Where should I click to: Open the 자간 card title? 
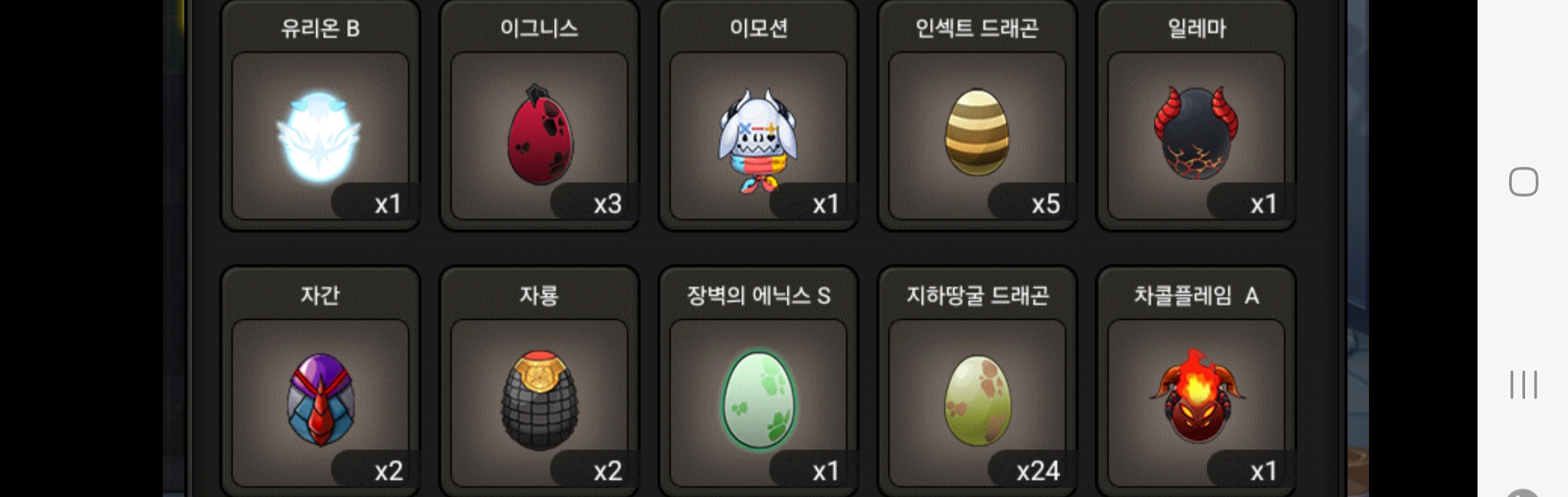(x=320, y=295)
